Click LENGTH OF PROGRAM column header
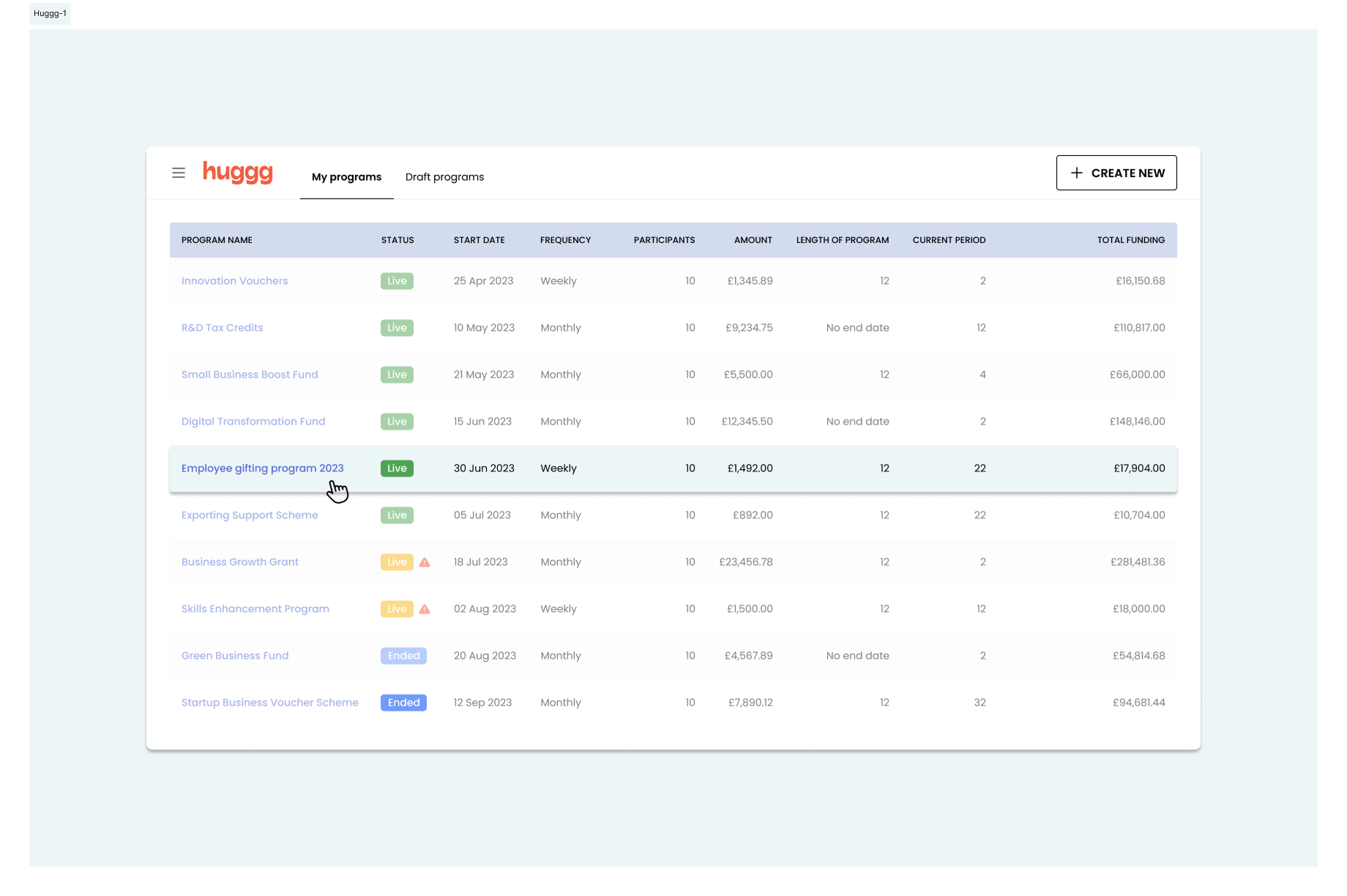 coord(843,240)
